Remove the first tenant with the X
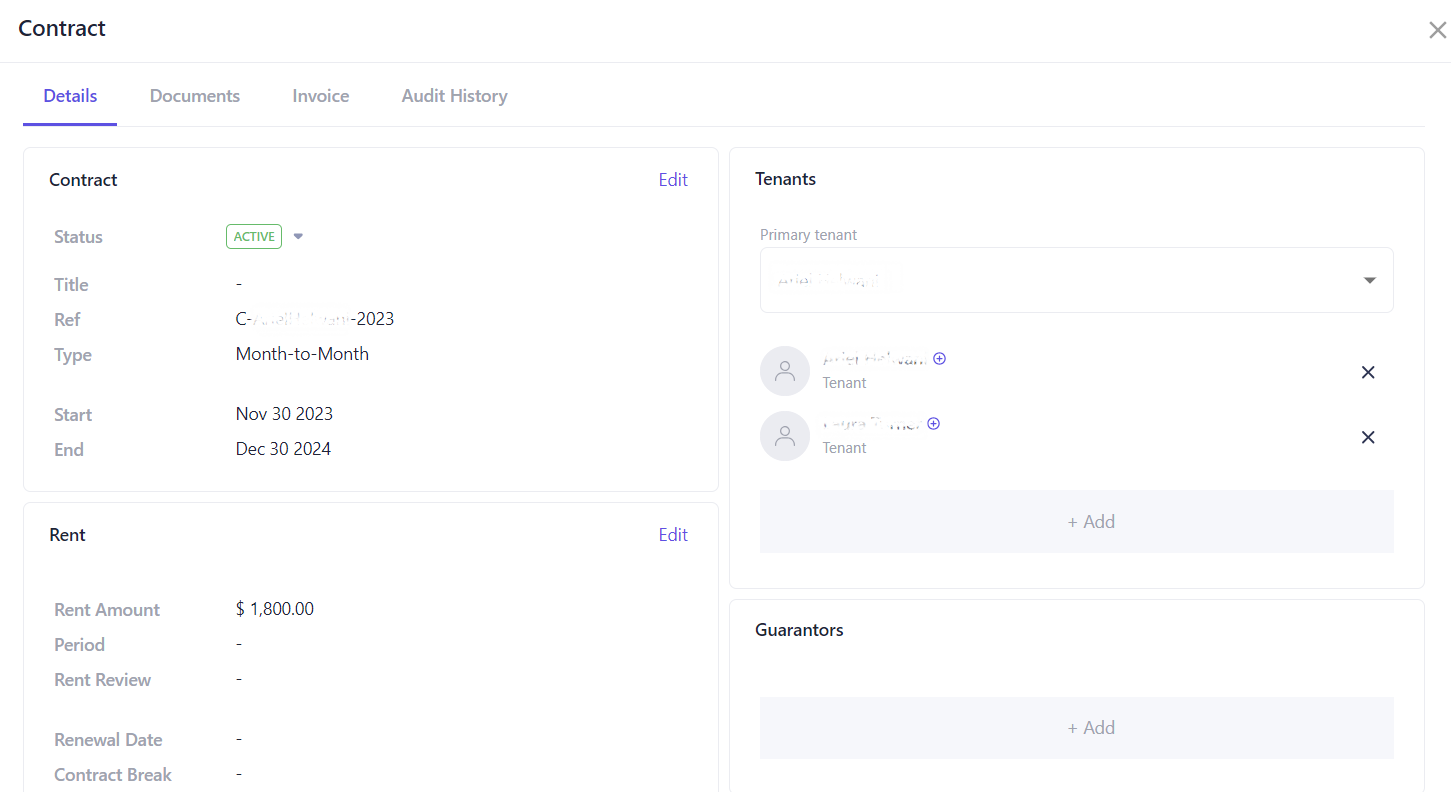1451x792 pixels. click(x=1368, y=372)
